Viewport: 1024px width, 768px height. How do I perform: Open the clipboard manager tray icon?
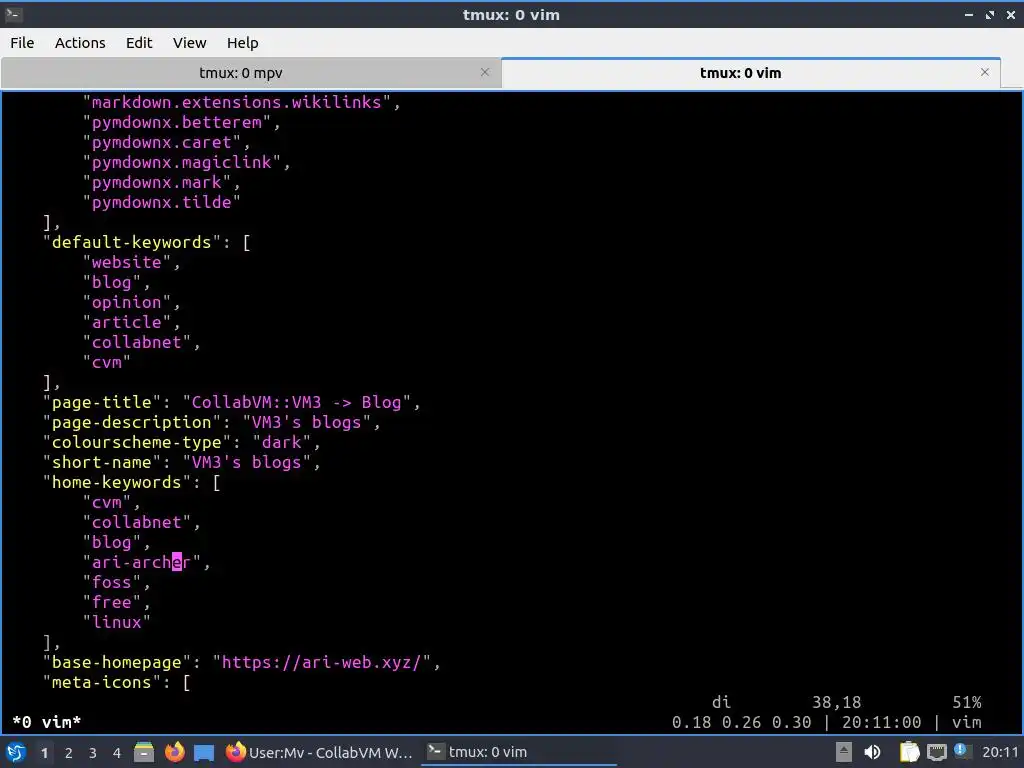coord(909,752)
